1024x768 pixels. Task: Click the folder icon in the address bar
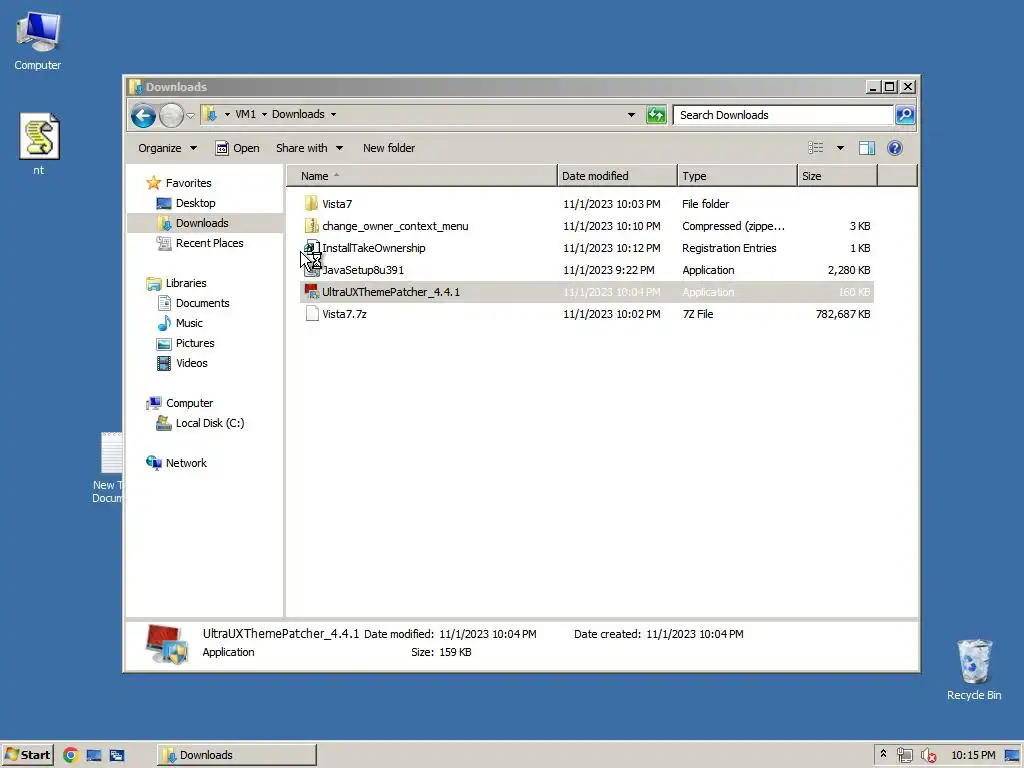[x=210, y=114]
